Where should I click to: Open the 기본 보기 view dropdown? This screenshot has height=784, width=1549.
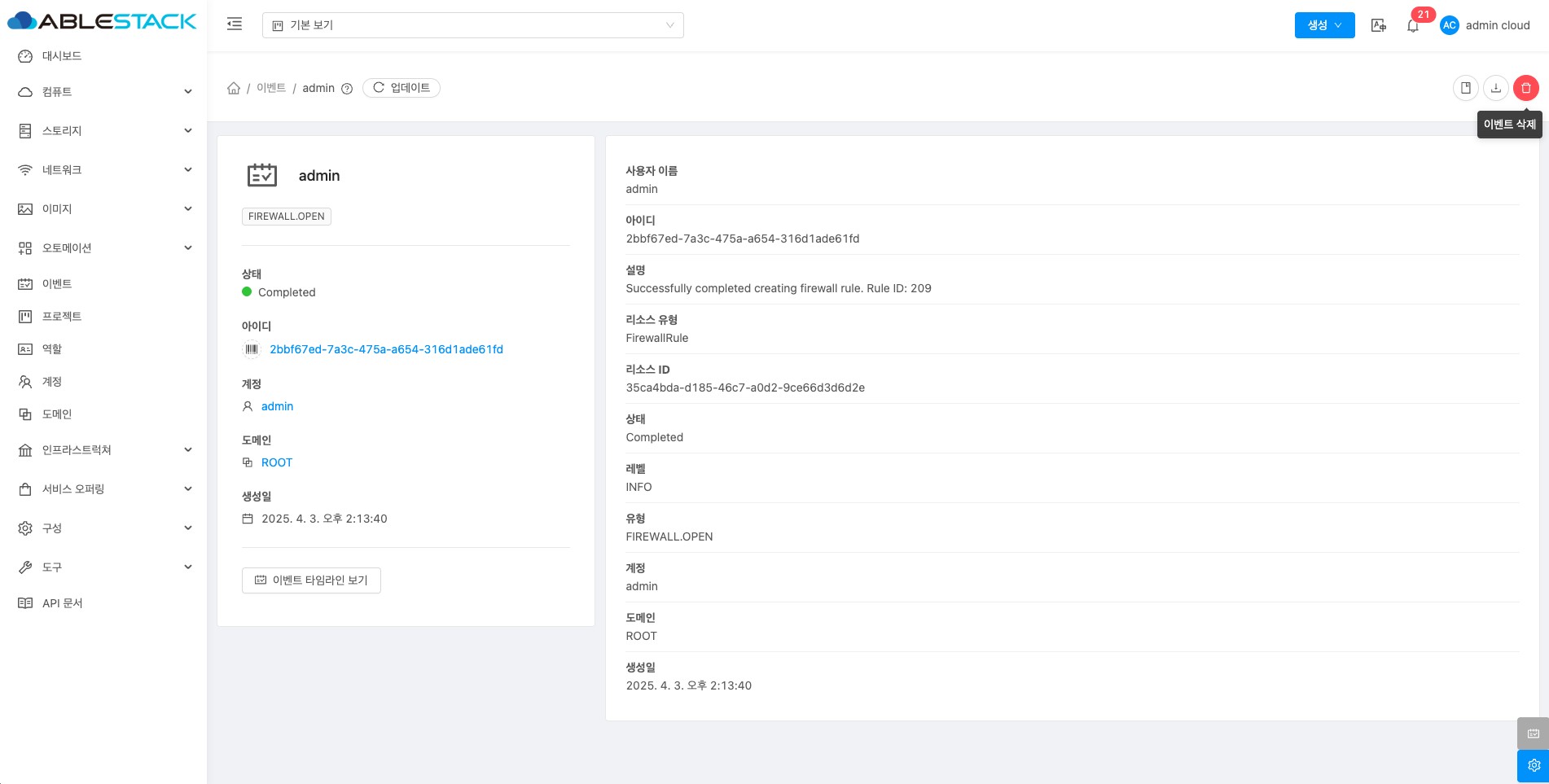click(472, 25)
